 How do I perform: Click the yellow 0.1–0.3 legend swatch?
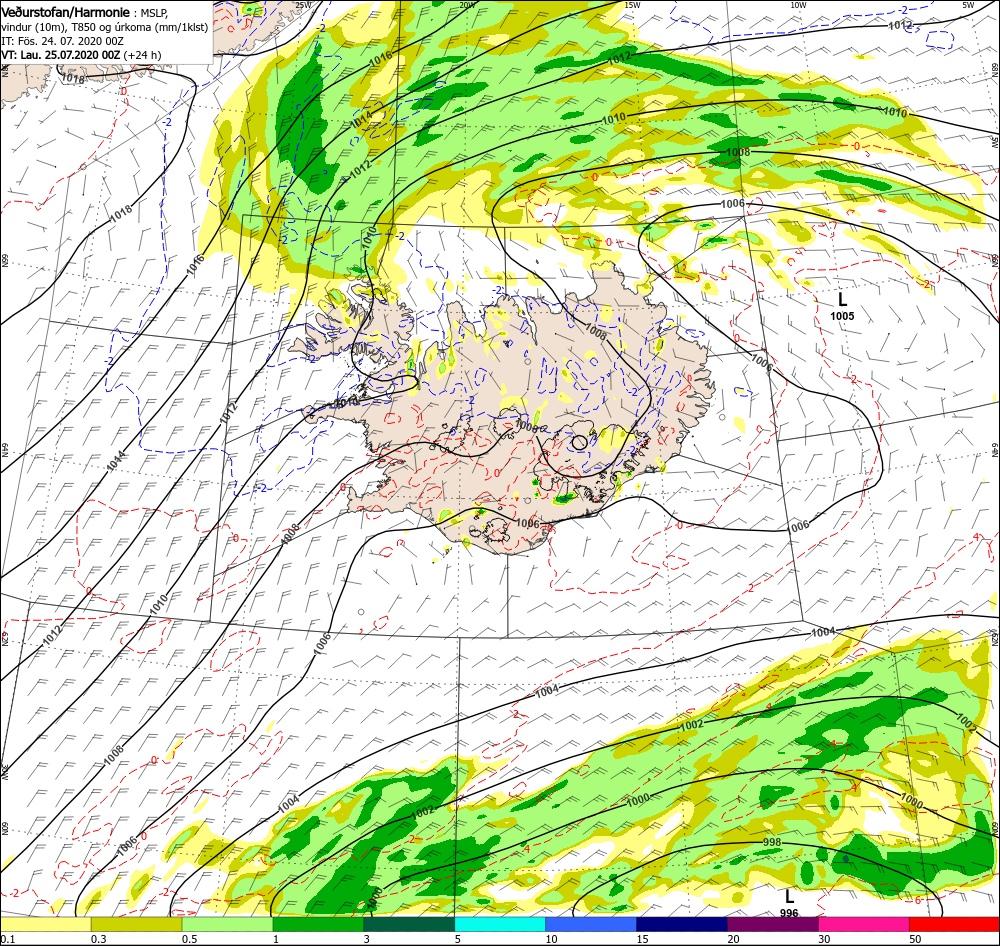45,924
